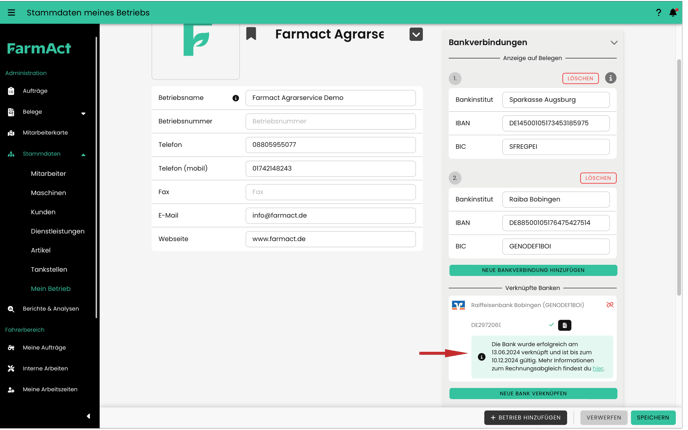The image size is (688, 430).
Task: Click Neue Bankverbindung hinzufügen button
Action: [x=533, y=270]
